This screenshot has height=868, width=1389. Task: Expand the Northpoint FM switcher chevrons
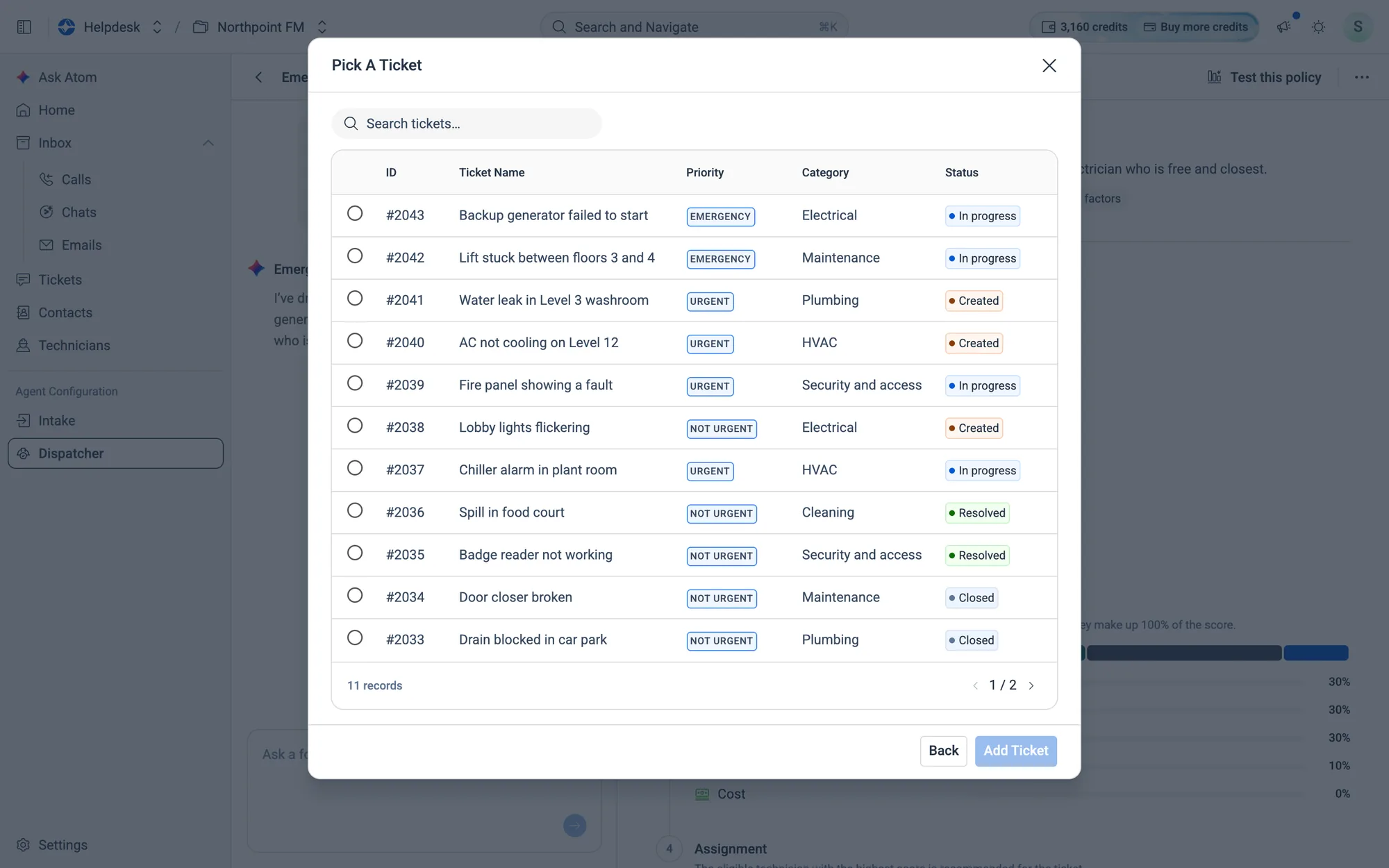[322, 27]
